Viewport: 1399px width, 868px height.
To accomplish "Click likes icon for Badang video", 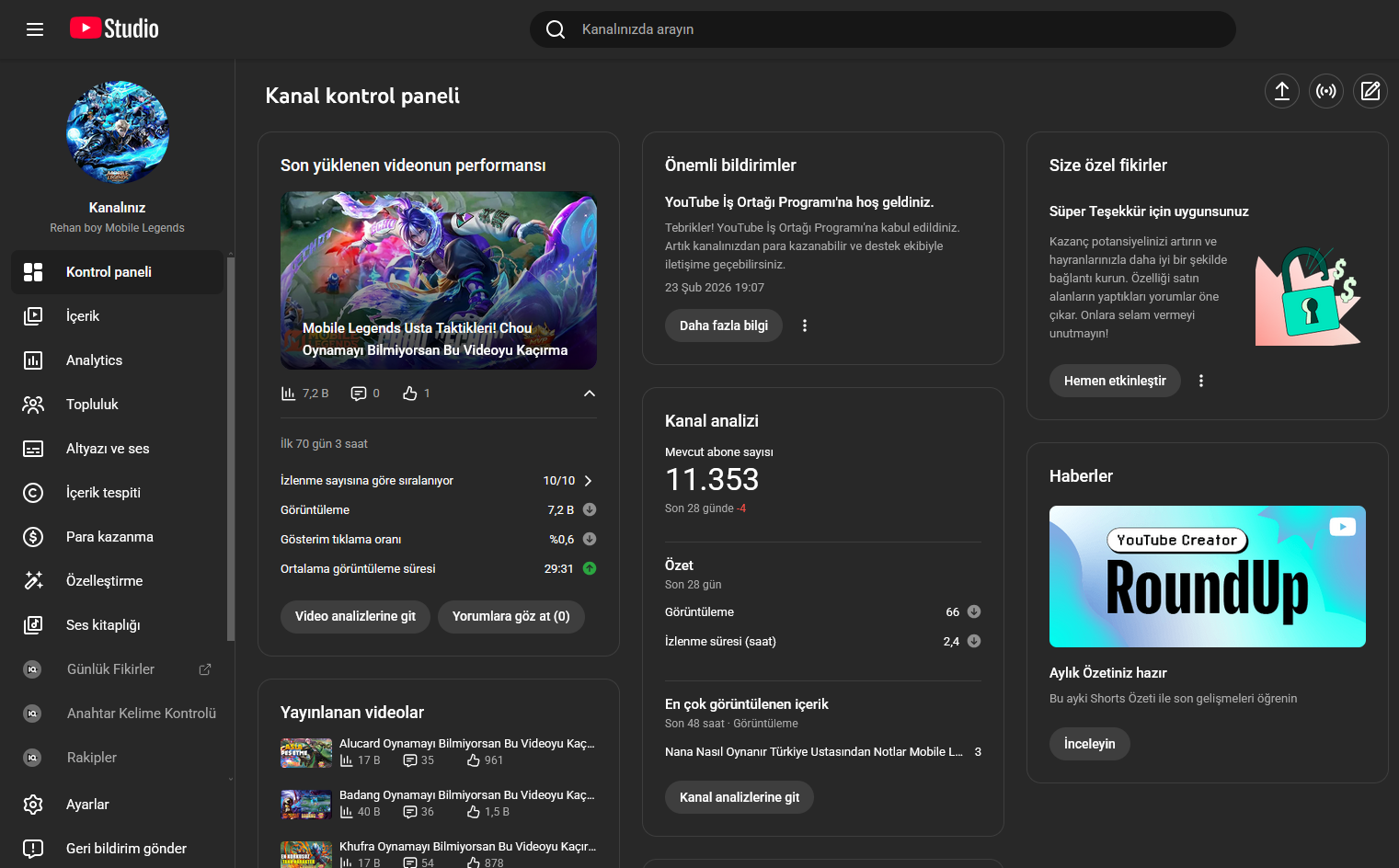I will click(x=474, y=812).
